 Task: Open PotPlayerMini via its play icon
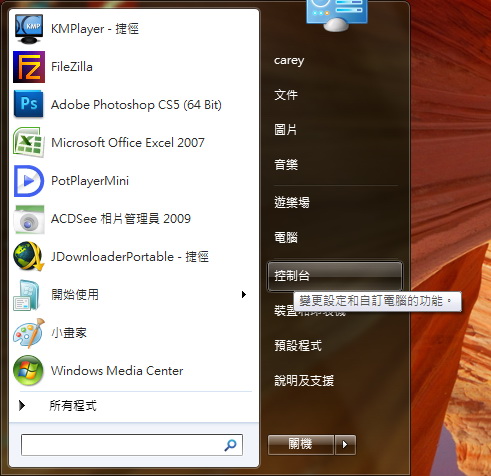29,181
